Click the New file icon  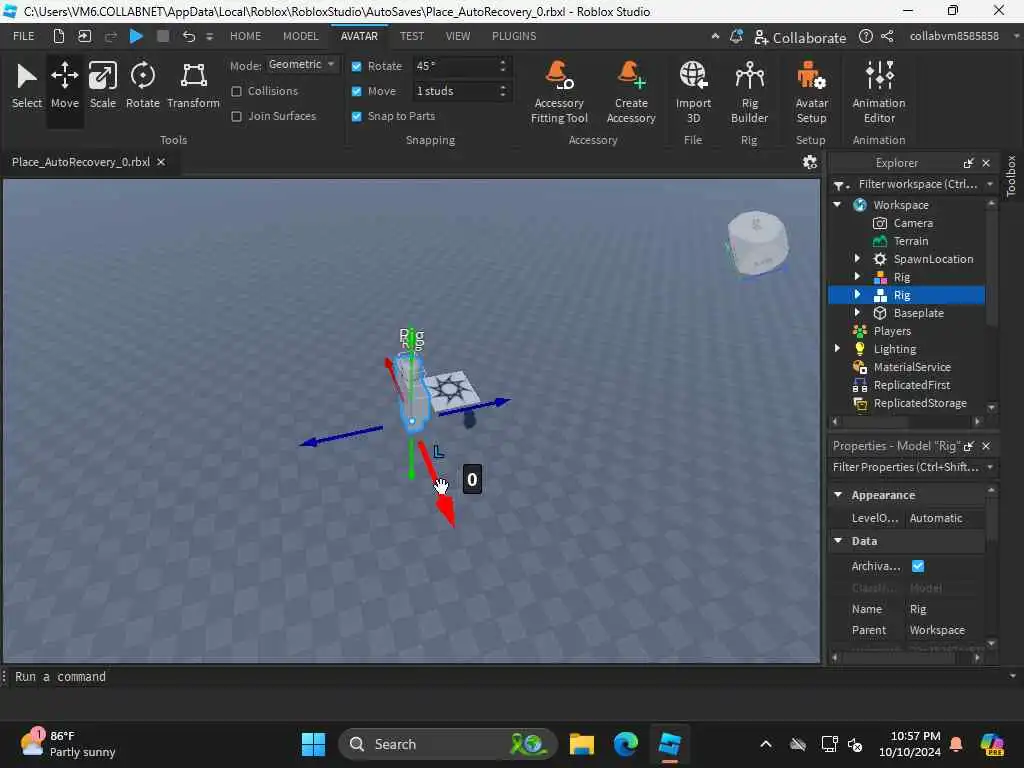pos(58,36)
